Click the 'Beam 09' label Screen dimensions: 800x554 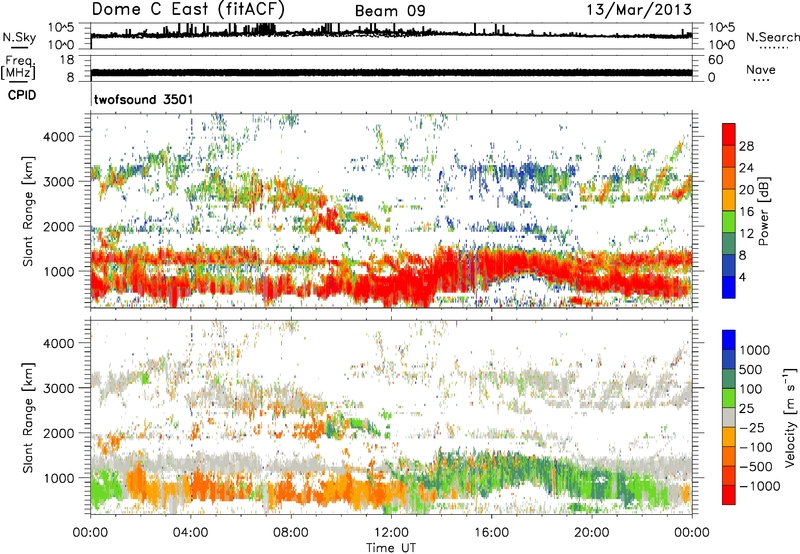tap(390, 11)
